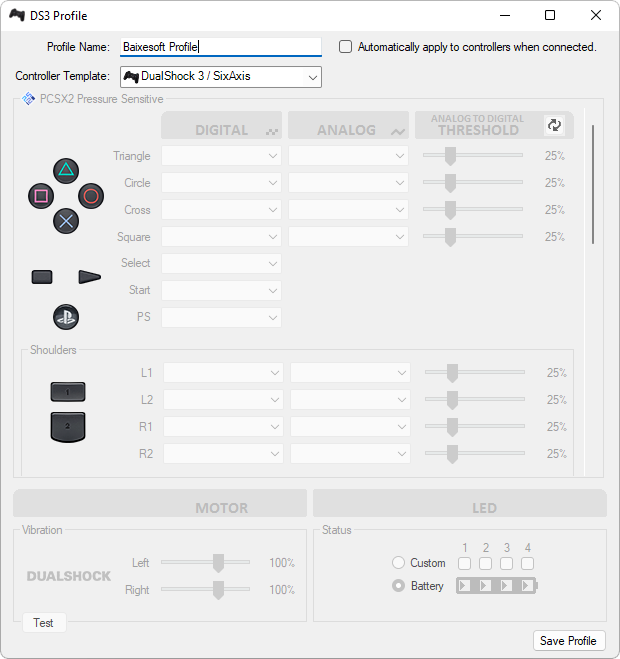Click the Triangle button icon
Viewport: 620px width, 659px height.
(66, 169)
